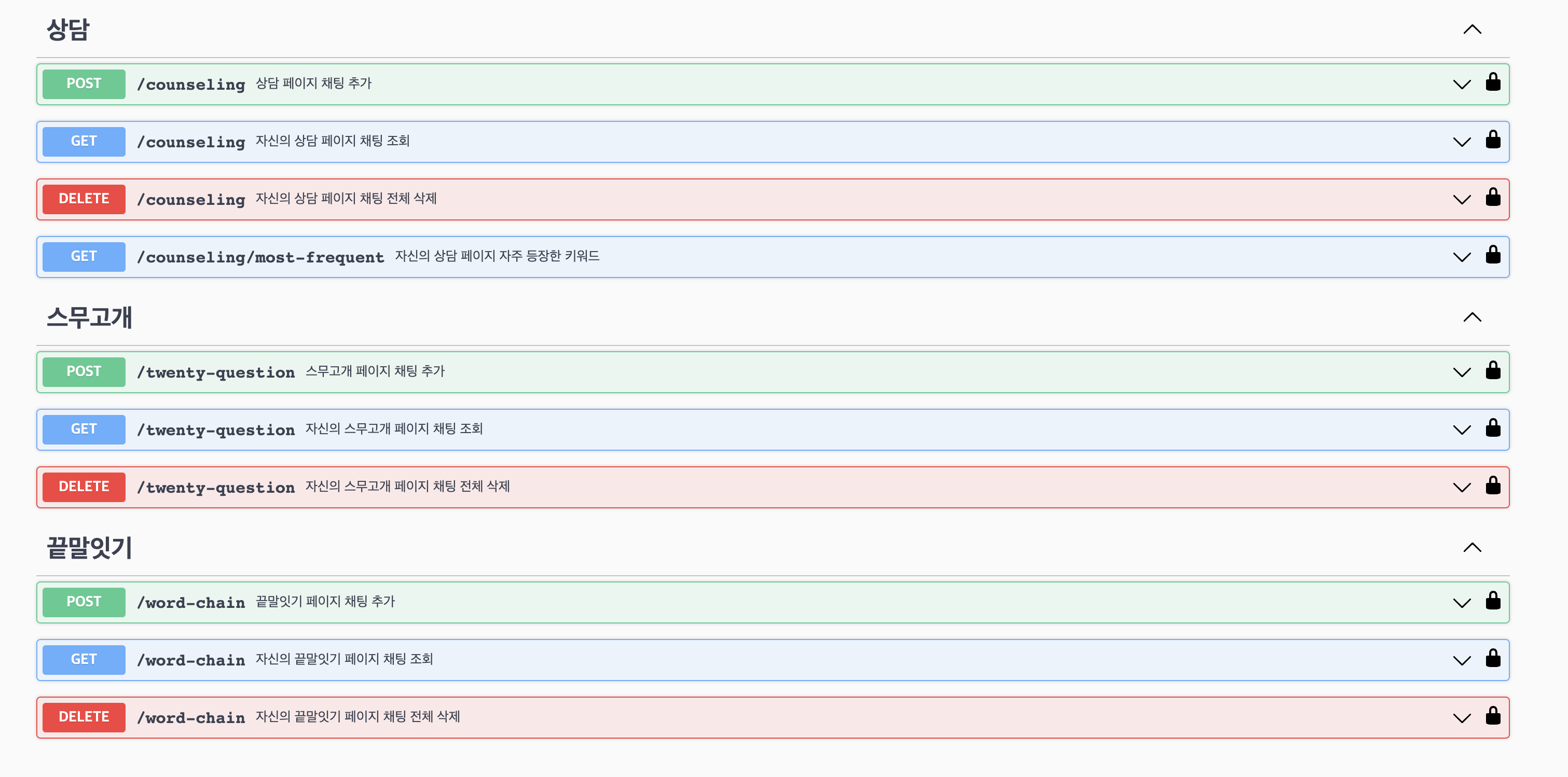Click the POST badge for /counseling

click(84, 84)
